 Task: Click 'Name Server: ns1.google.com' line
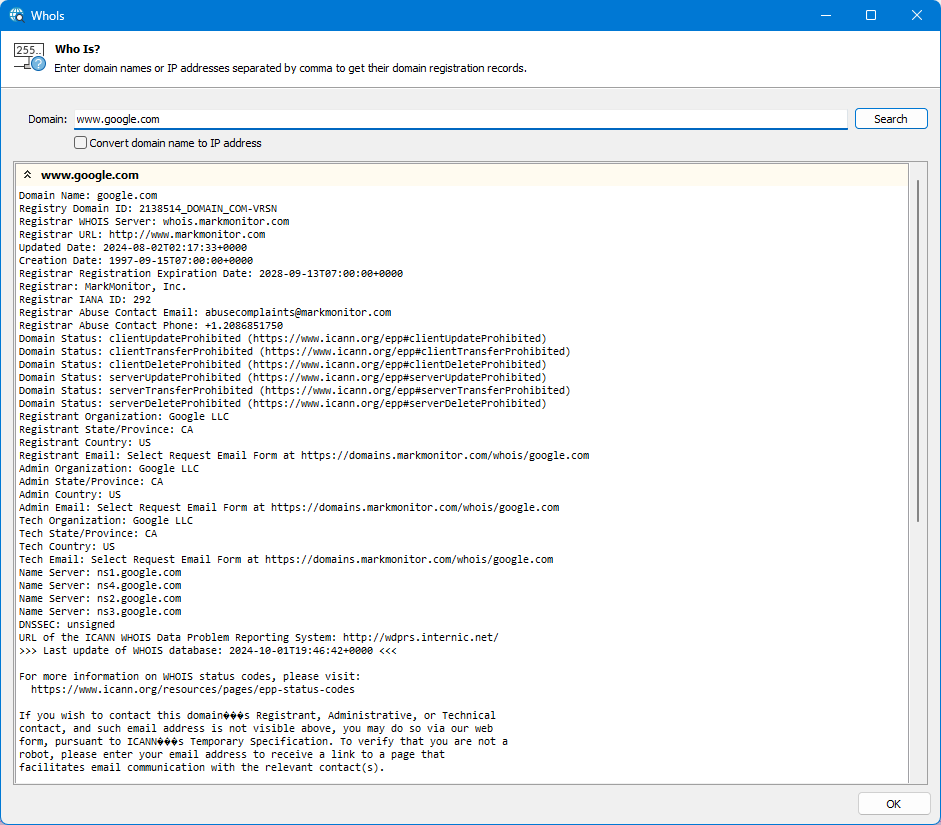(x=100, y=572)
